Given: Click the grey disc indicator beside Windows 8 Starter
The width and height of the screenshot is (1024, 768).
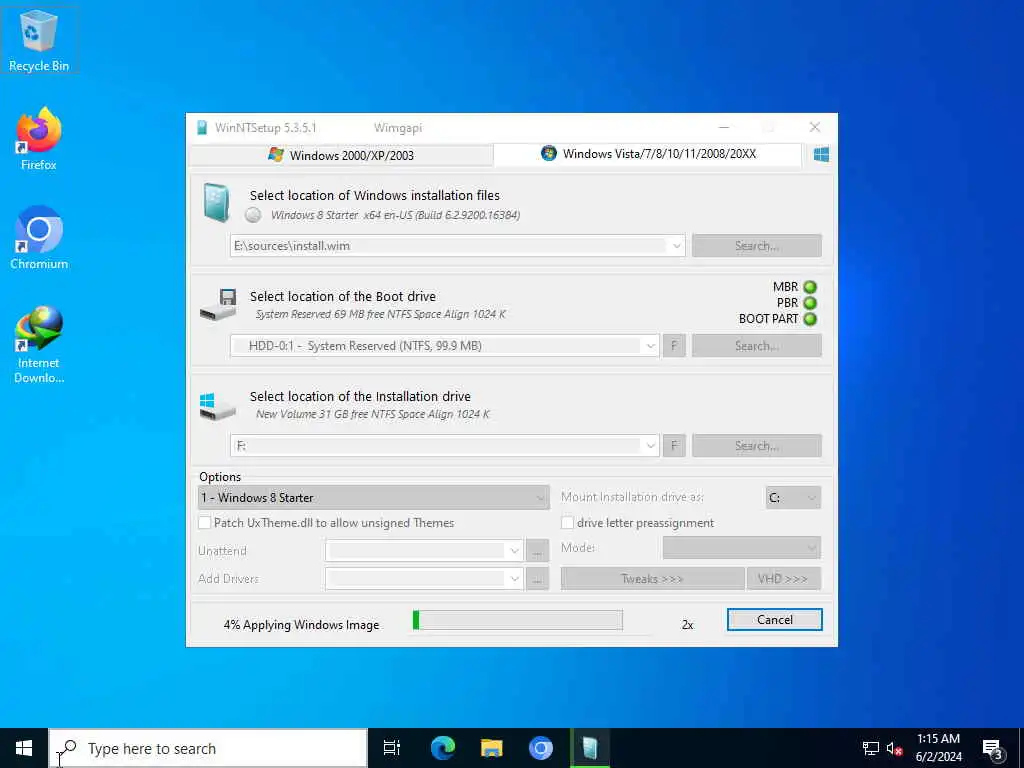Looking at the screenshot, I should tap(253, 215).
